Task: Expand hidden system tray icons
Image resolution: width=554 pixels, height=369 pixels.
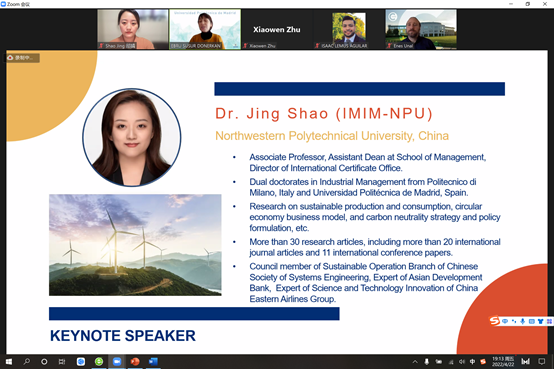Action: coord(415,362)
